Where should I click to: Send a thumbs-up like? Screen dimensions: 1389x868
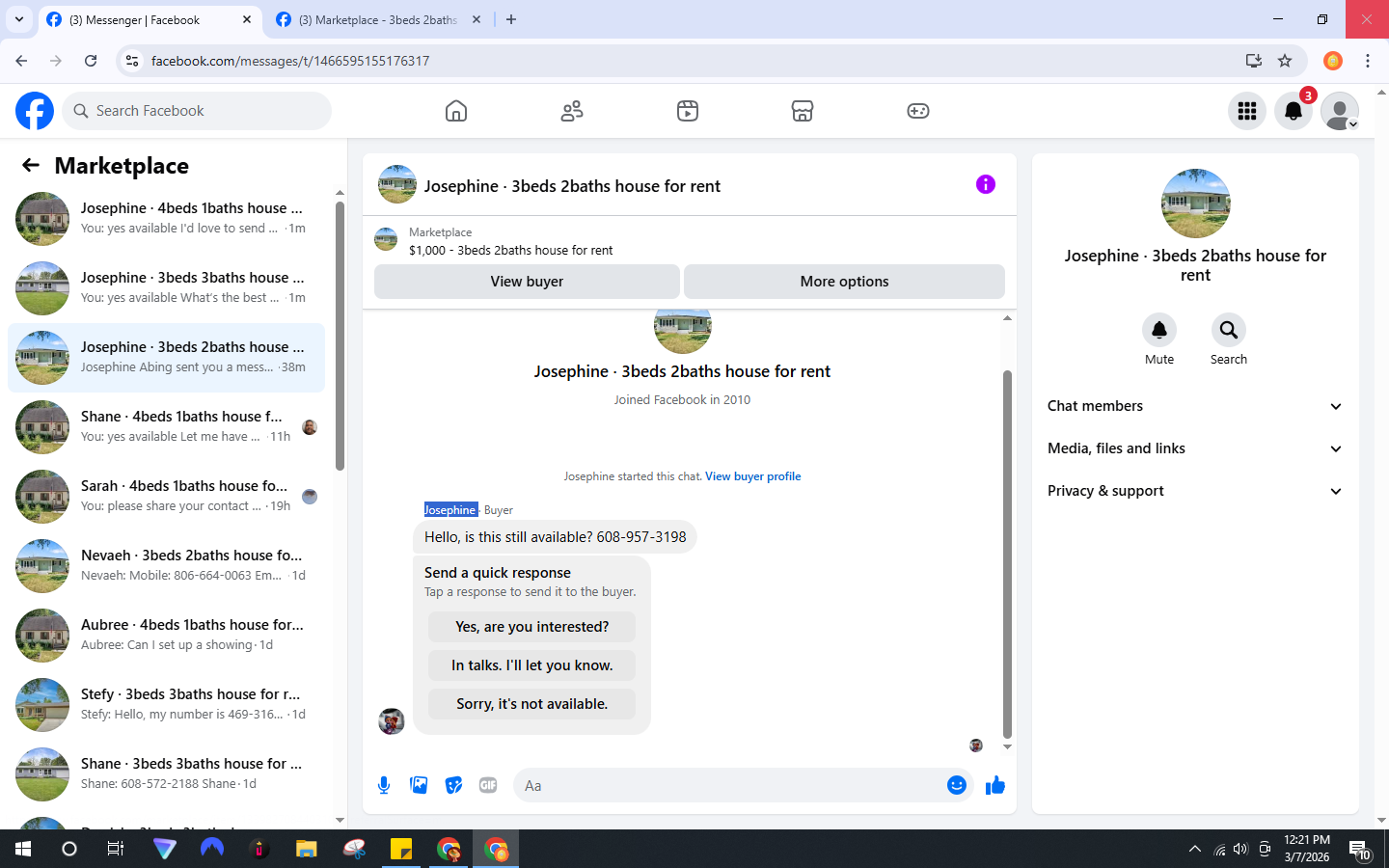click(x=995, y=785)
